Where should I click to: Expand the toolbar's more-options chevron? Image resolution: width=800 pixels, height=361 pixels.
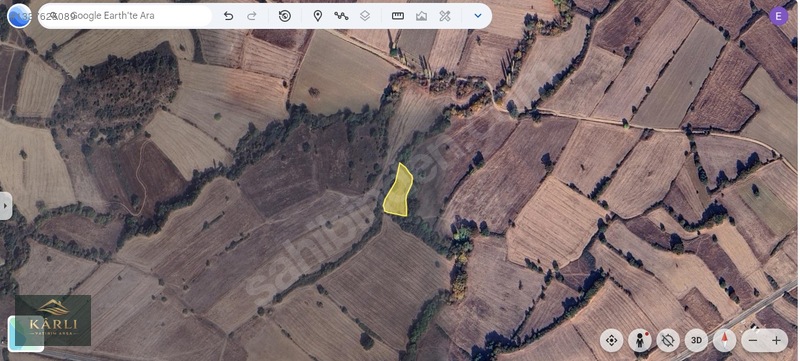[x=478, y=16]
